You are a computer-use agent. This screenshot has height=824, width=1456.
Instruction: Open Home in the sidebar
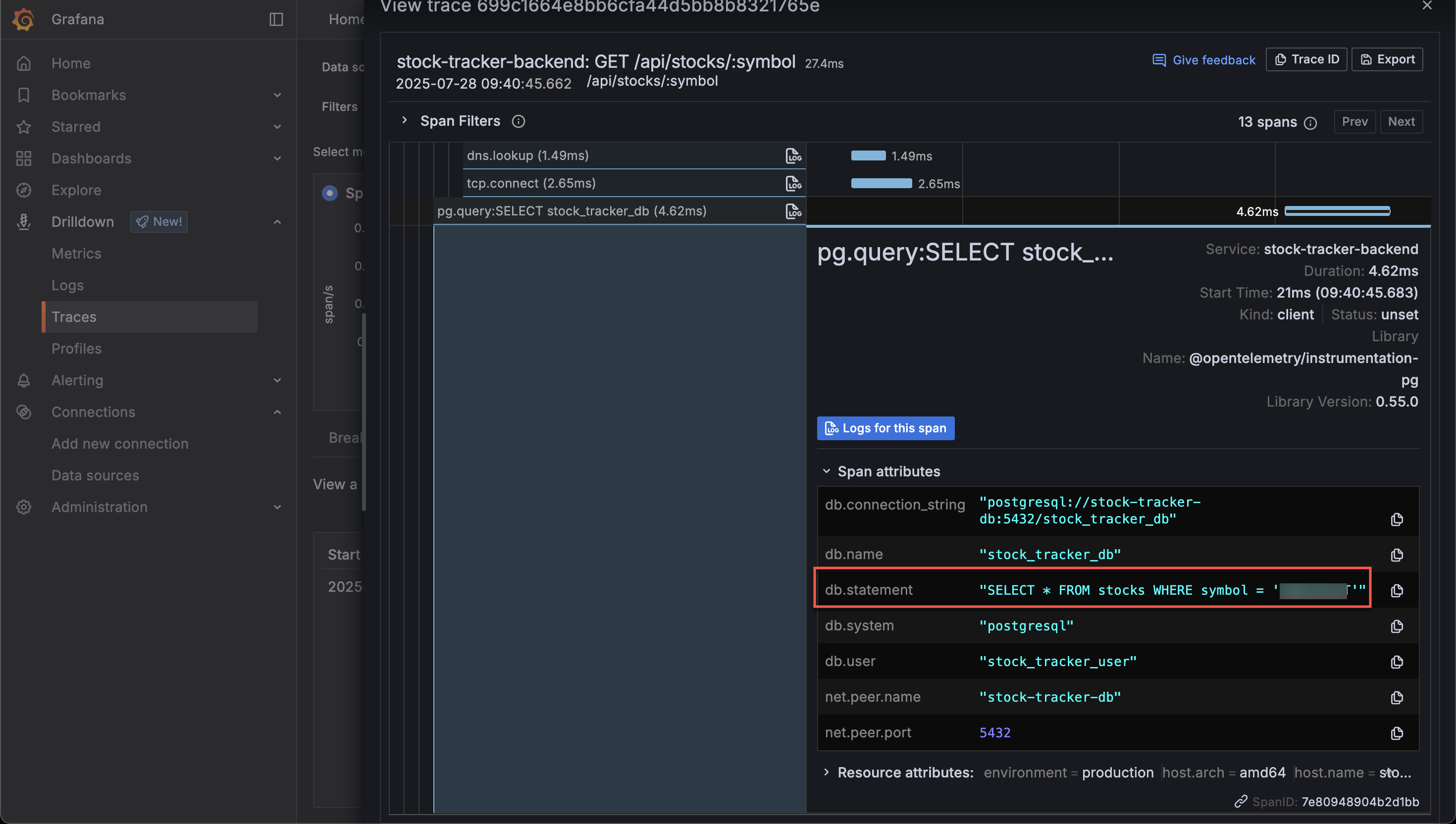(x=71, y=63)
